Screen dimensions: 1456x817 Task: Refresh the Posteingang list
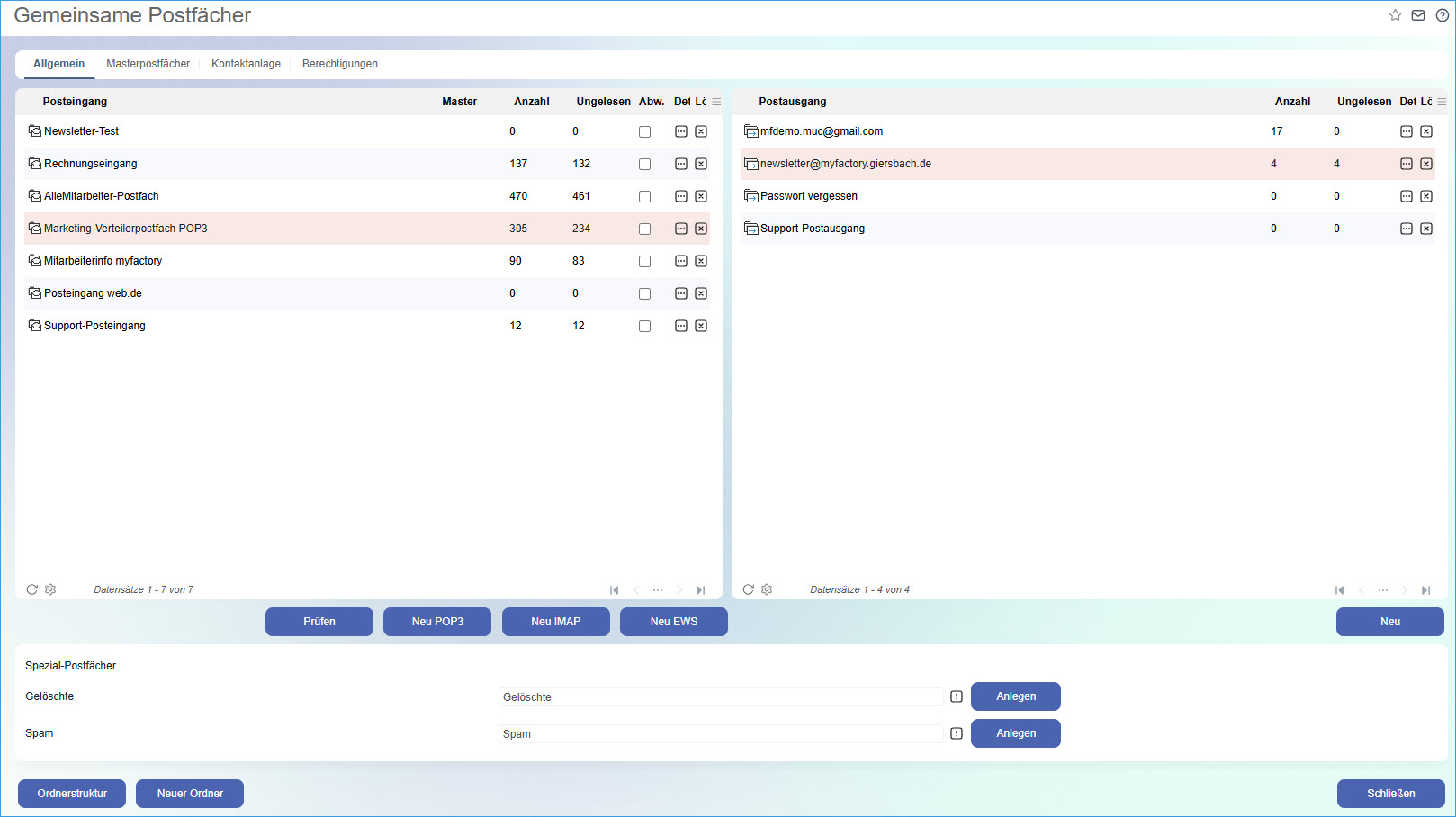tap(32, 589)
